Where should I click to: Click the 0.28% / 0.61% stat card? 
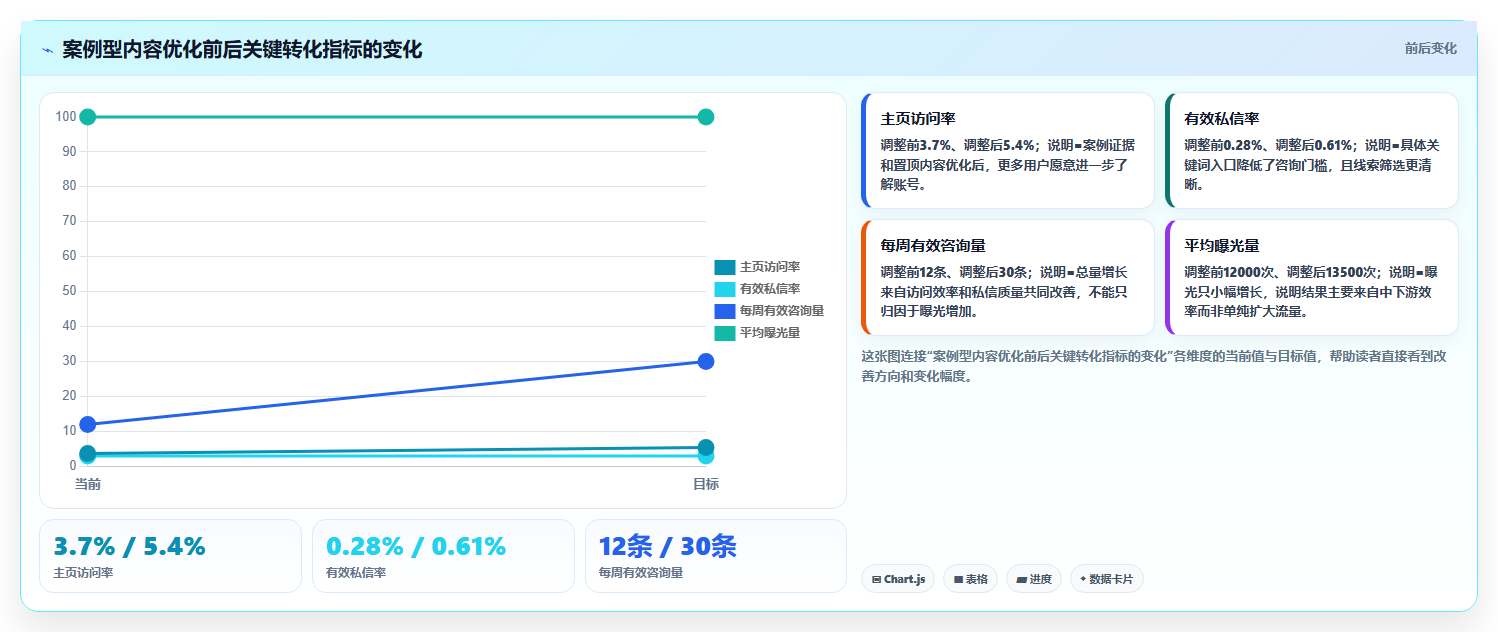pos(443,556)
